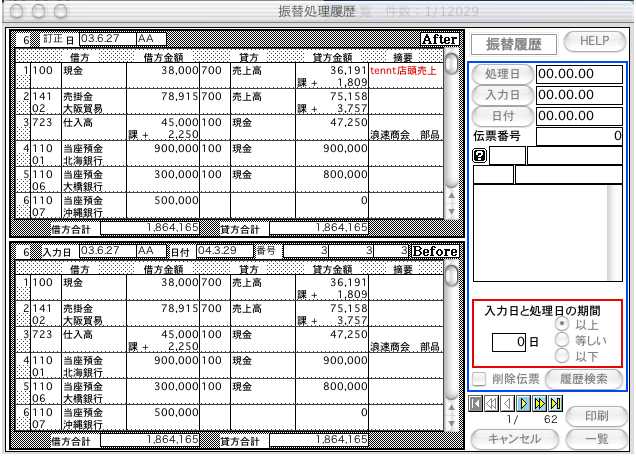Go to the last record
The height and width of the screenshot is (457, 636).
click(555, 402)
